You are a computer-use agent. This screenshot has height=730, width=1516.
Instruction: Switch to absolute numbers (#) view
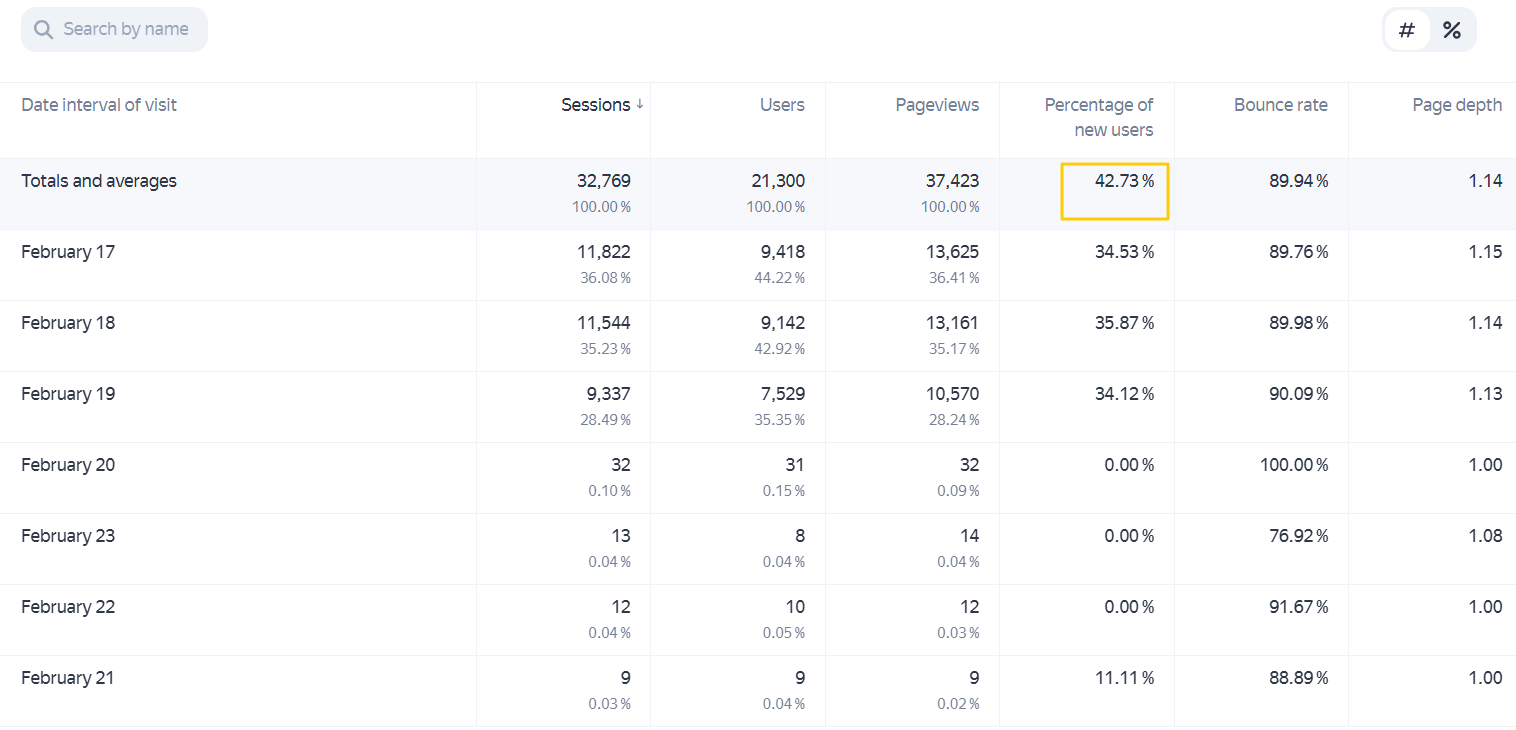[1407, 30]
